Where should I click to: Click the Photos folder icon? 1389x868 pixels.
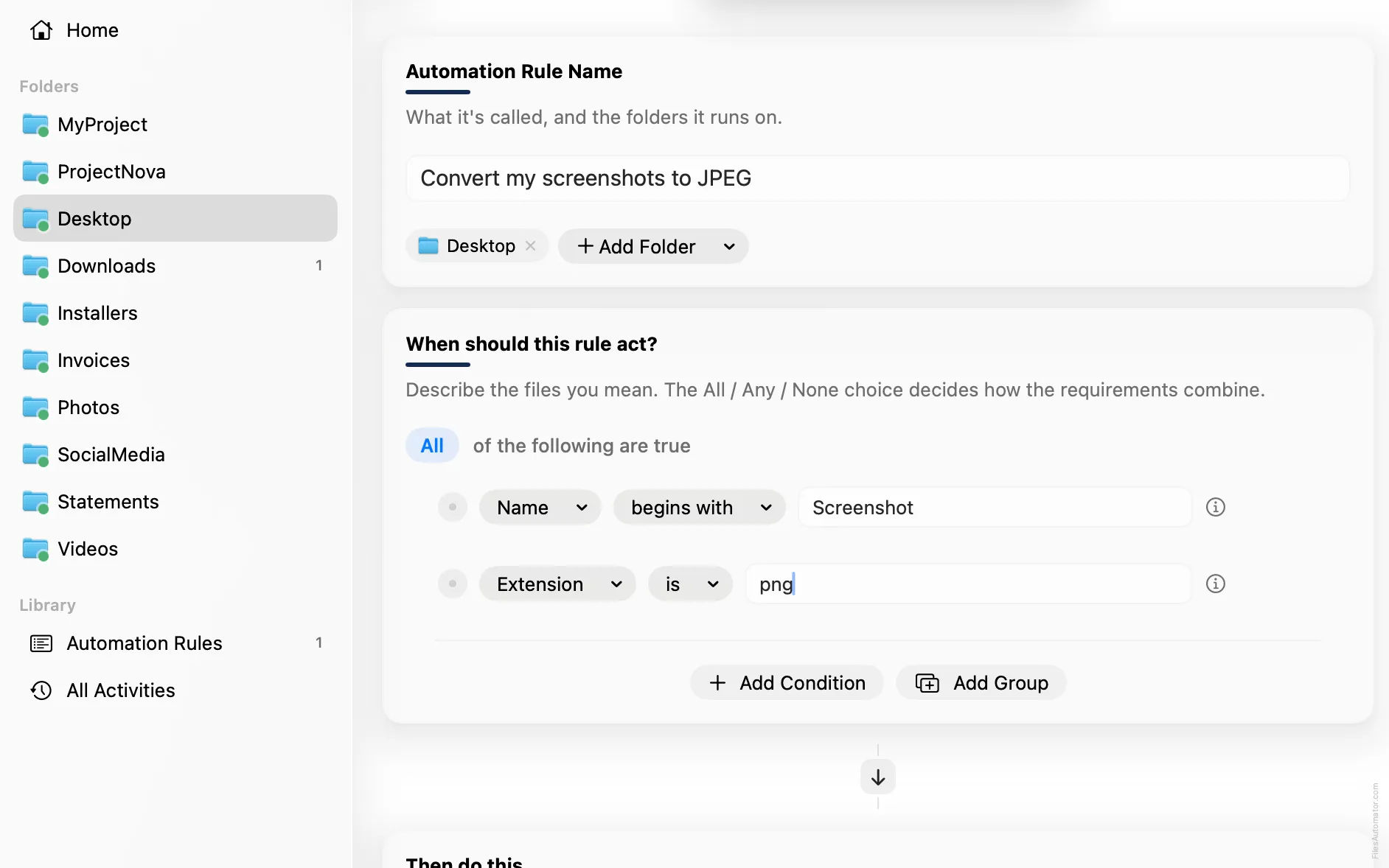point(35,407)
